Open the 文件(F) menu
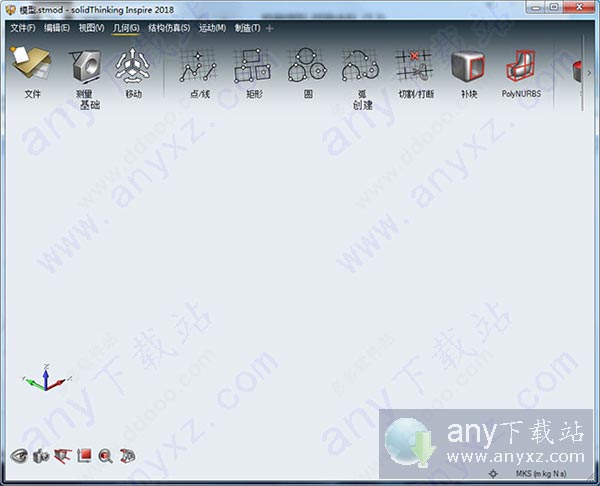Viewport: 600px width, 486px height. click(x=23, y=28)
